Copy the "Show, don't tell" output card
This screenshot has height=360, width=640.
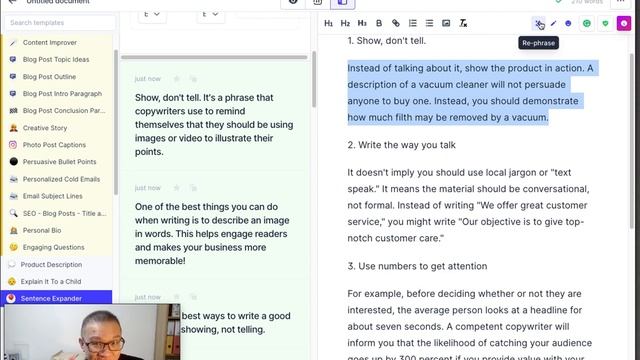(x=193, y=79)
